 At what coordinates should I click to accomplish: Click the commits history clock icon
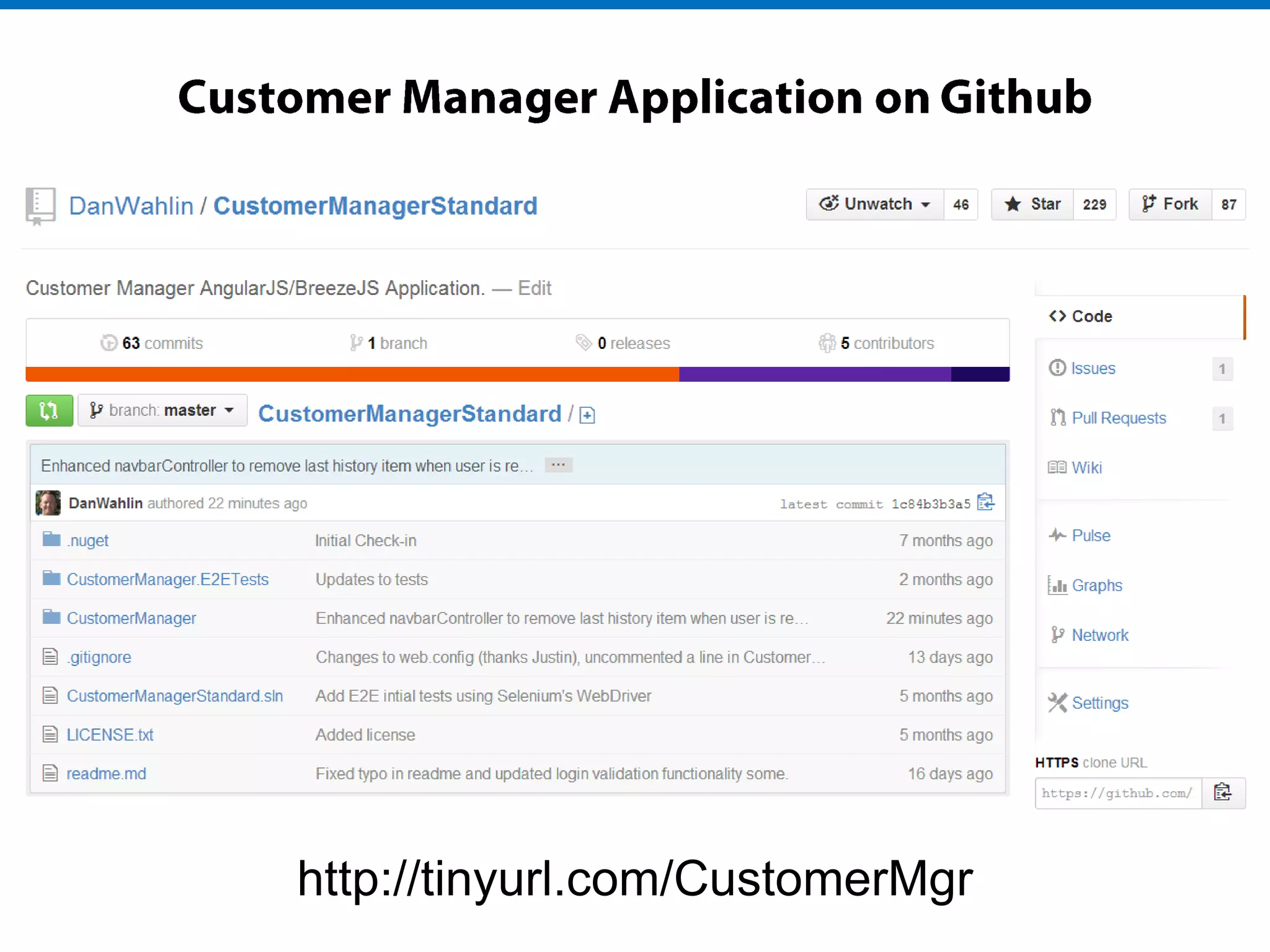109,343
